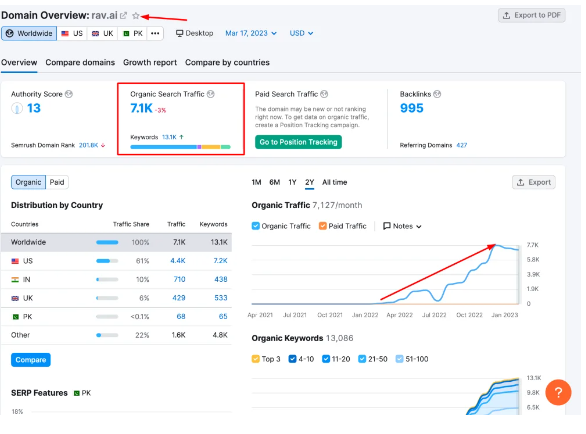Open rav.ai external link icon
The width and height of the screenshot is (586, 434).
123,16
